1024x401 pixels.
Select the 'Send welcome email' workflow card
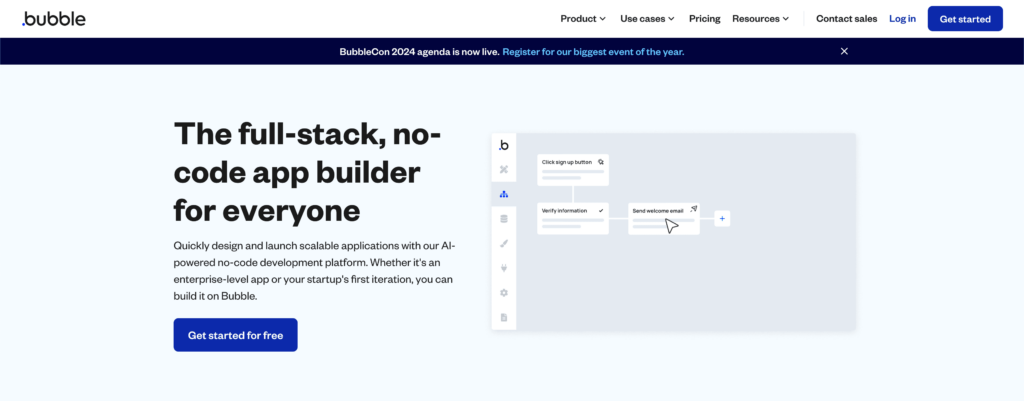tap(664, 219)
